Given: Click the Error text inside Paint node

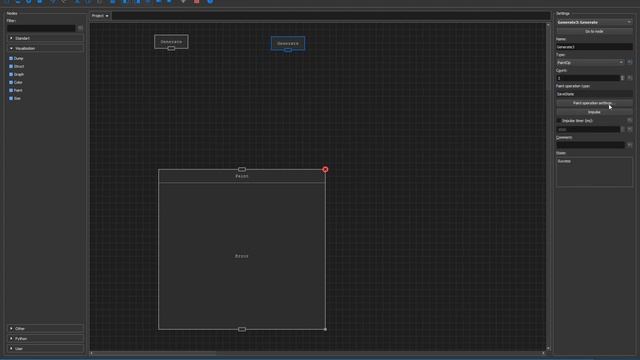Looking at the screenshot, I should click(x=242, y=256).
